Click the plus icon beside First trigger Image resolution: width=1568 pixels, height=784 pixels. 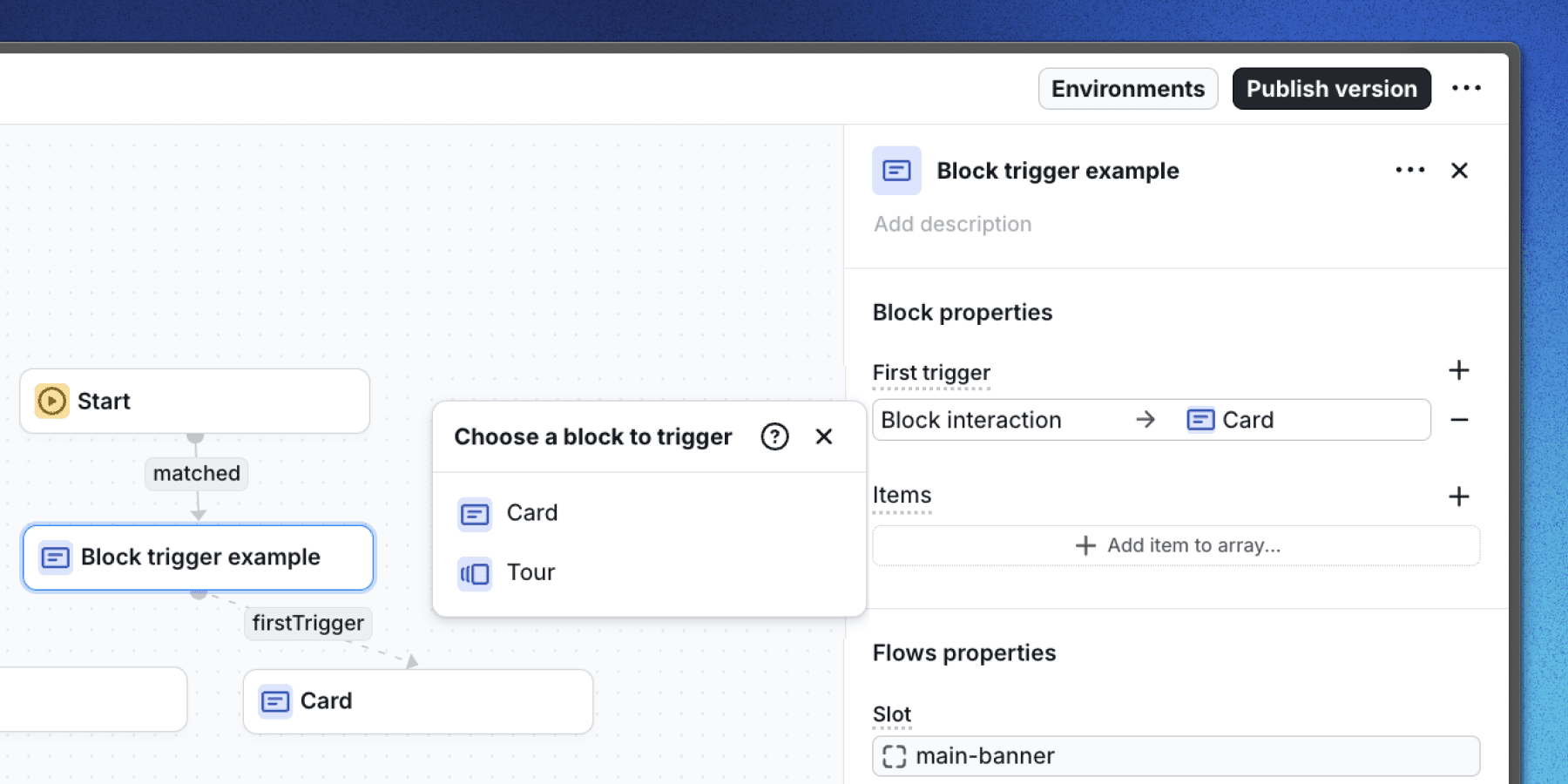coord(1460,370)
